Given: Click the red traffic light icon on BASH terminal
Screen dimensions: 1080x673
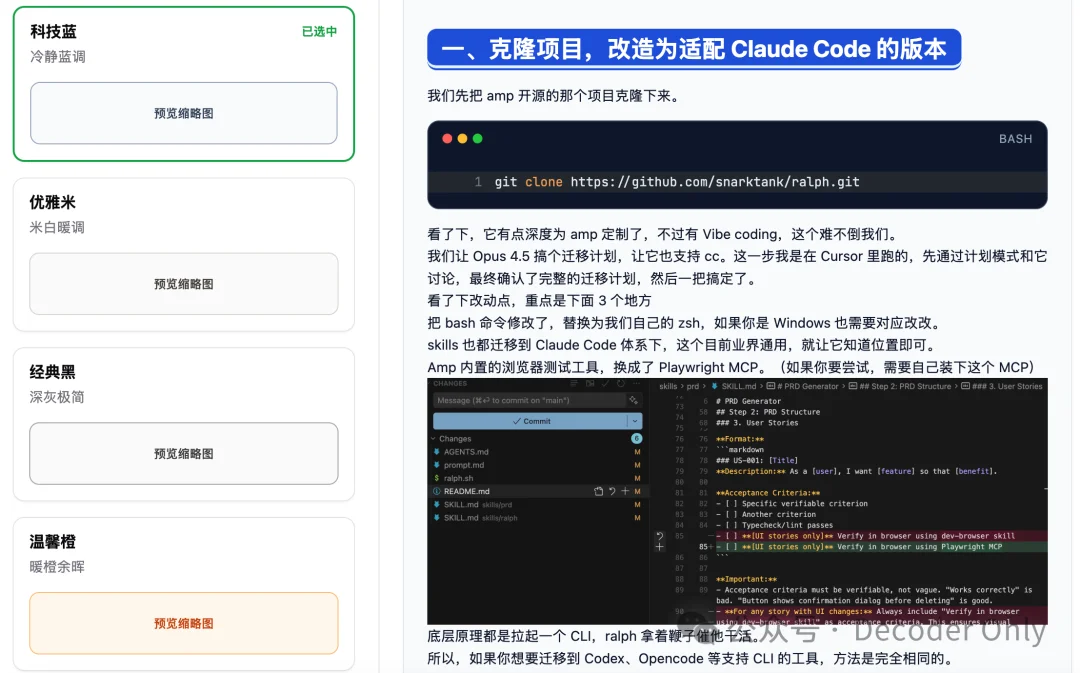Looking at the screenshot, I should pos(447,139).
